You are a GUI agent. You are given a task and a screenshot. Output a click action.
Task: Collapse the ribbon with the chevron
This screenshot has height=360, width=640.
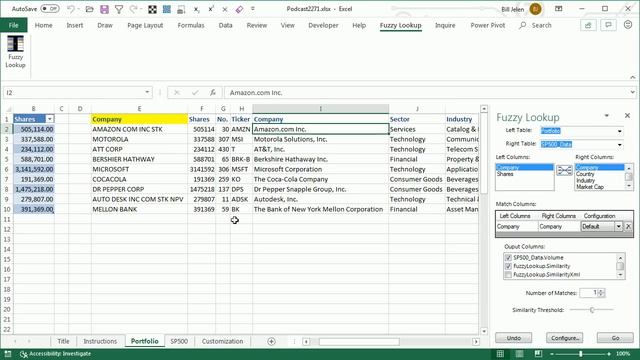(632, 77)
